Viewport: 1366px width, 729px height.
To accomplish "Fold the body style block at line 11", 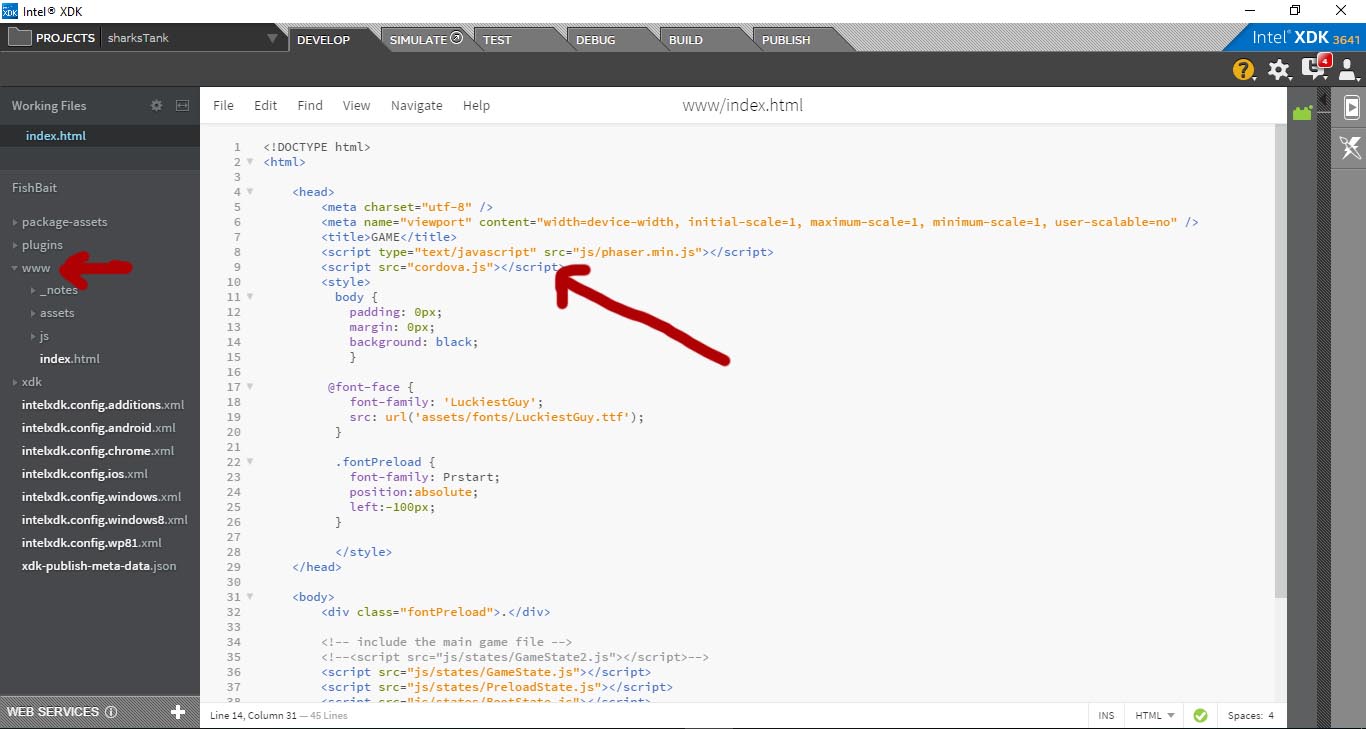I will [250, 297].
